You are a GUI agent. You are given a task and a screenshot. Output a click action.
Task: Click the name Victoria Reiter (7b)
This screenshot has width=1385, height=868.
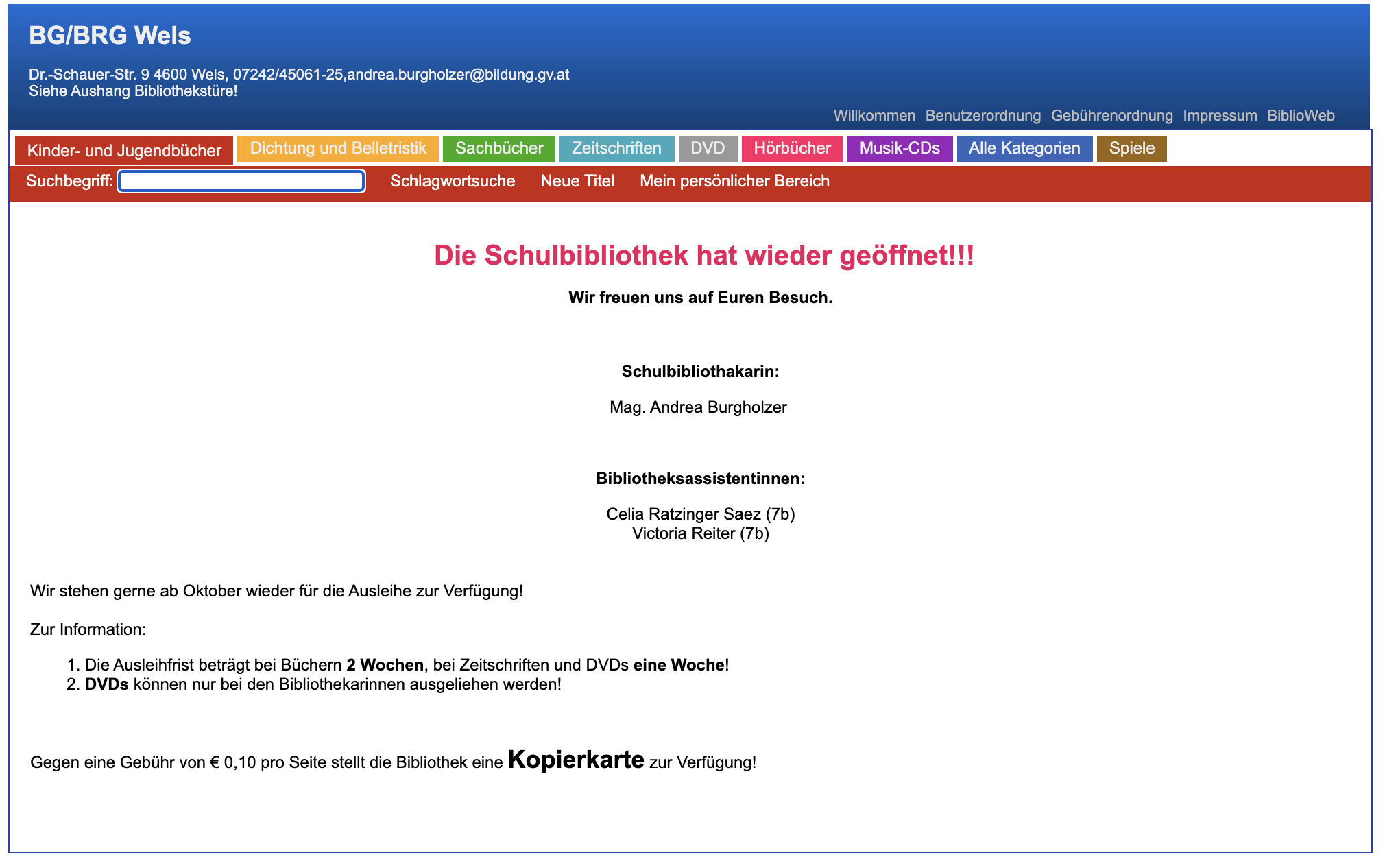tap(700, 533)
